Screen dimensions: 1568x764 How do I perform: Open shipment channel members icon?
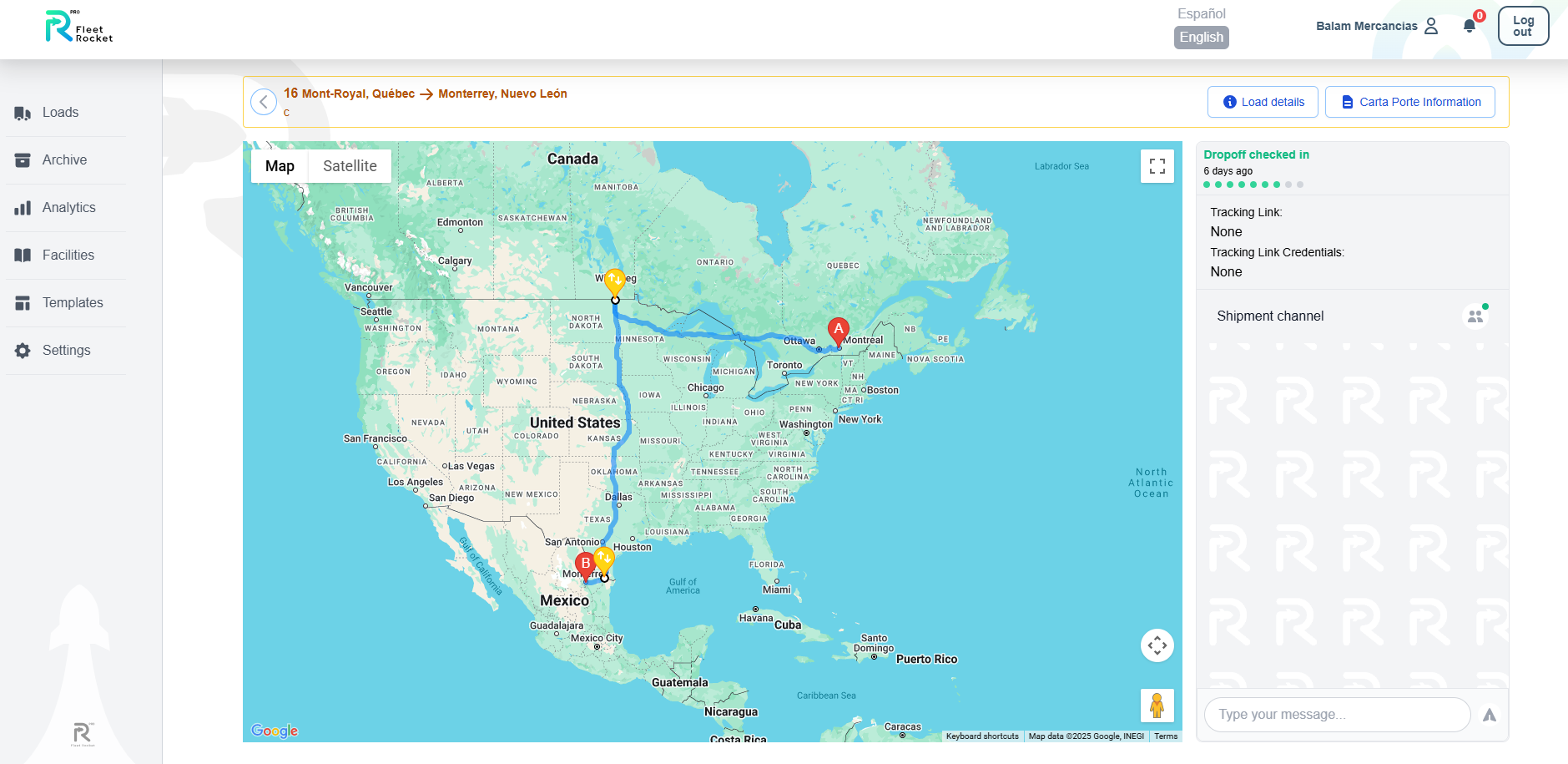pos(1475,316)
